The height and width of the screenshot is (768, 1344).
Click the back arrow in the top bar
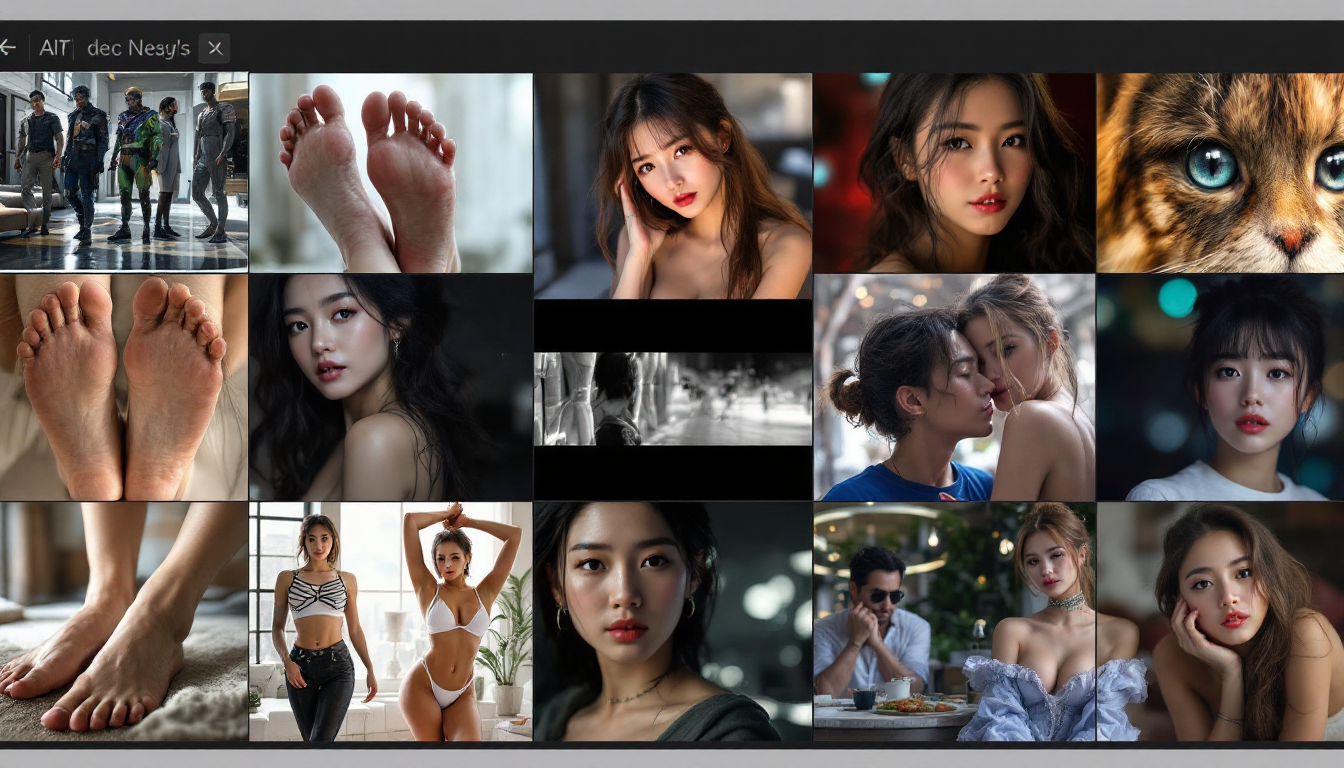point(8,47)
